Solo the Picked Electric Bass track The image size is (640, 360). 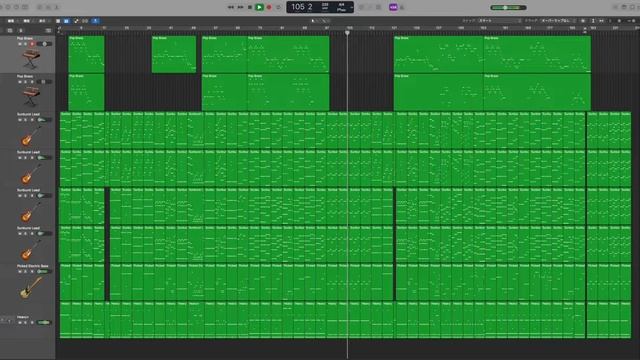[x=25, y=271]
